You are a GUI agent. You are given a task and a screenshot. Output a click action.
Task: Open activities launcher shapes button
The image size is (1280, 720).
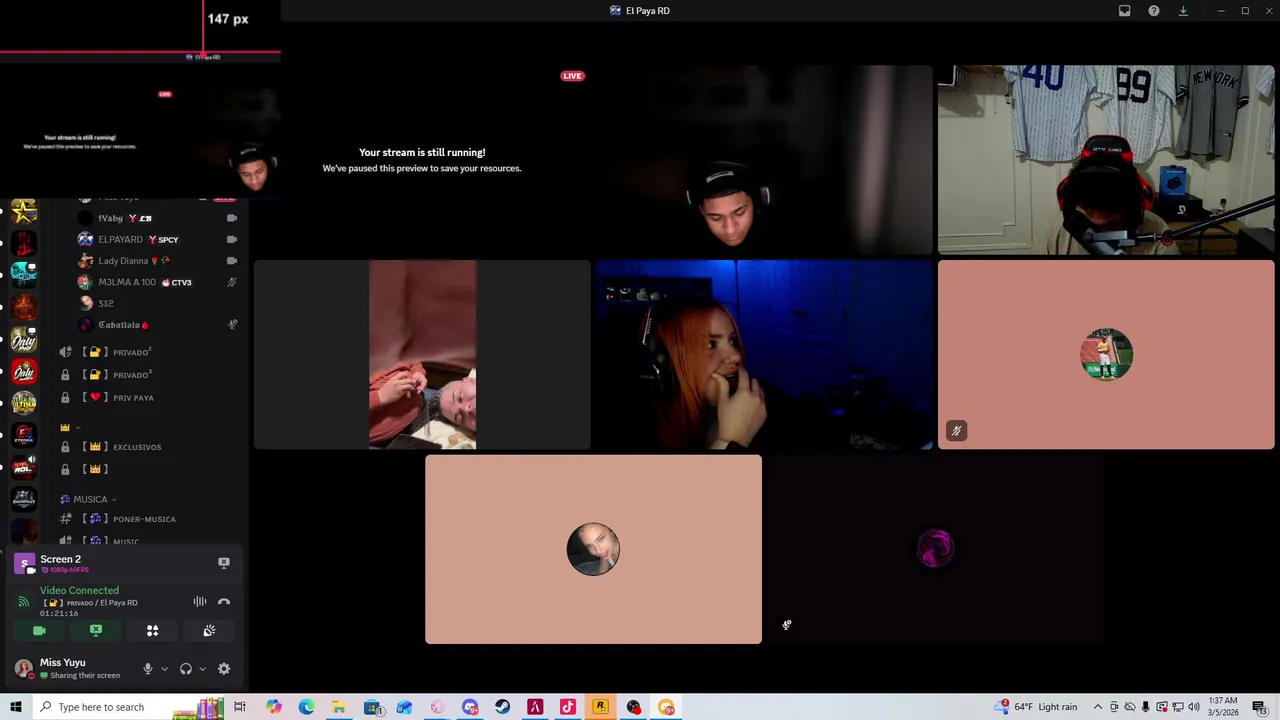click(153, 631)
